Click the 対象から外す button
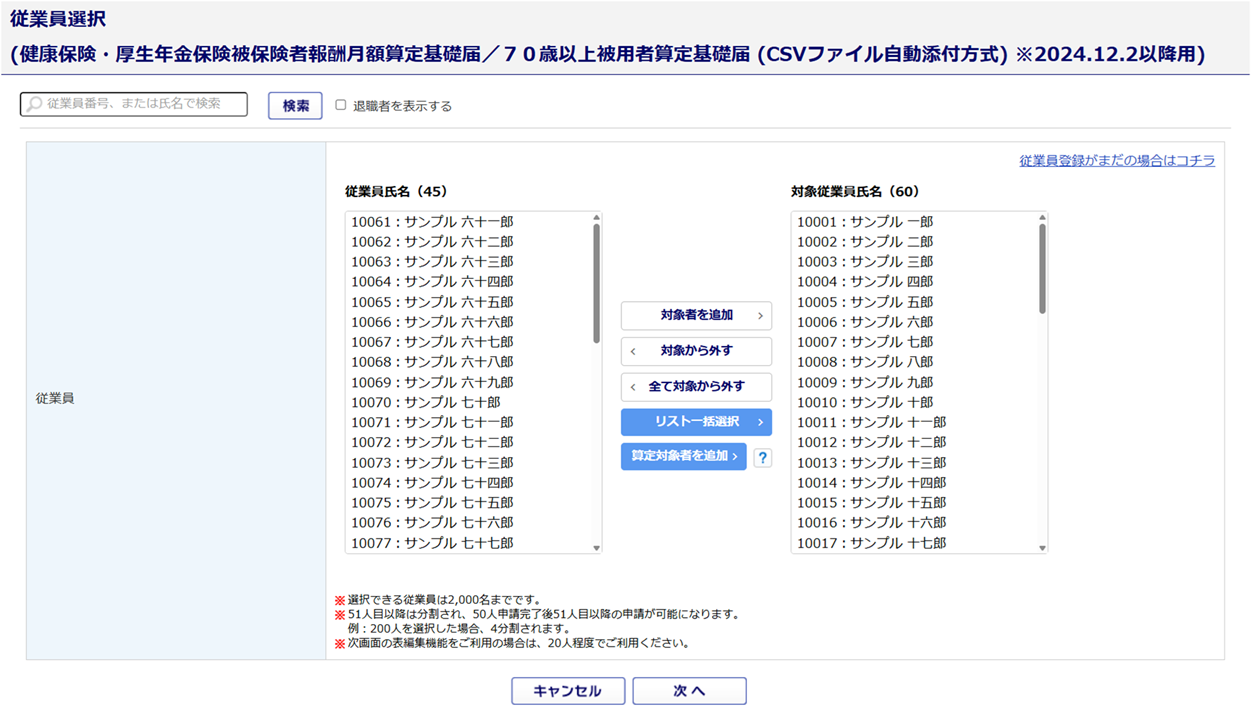The width and height of the screenshot is (1251, 724). (x=696, y=351)
